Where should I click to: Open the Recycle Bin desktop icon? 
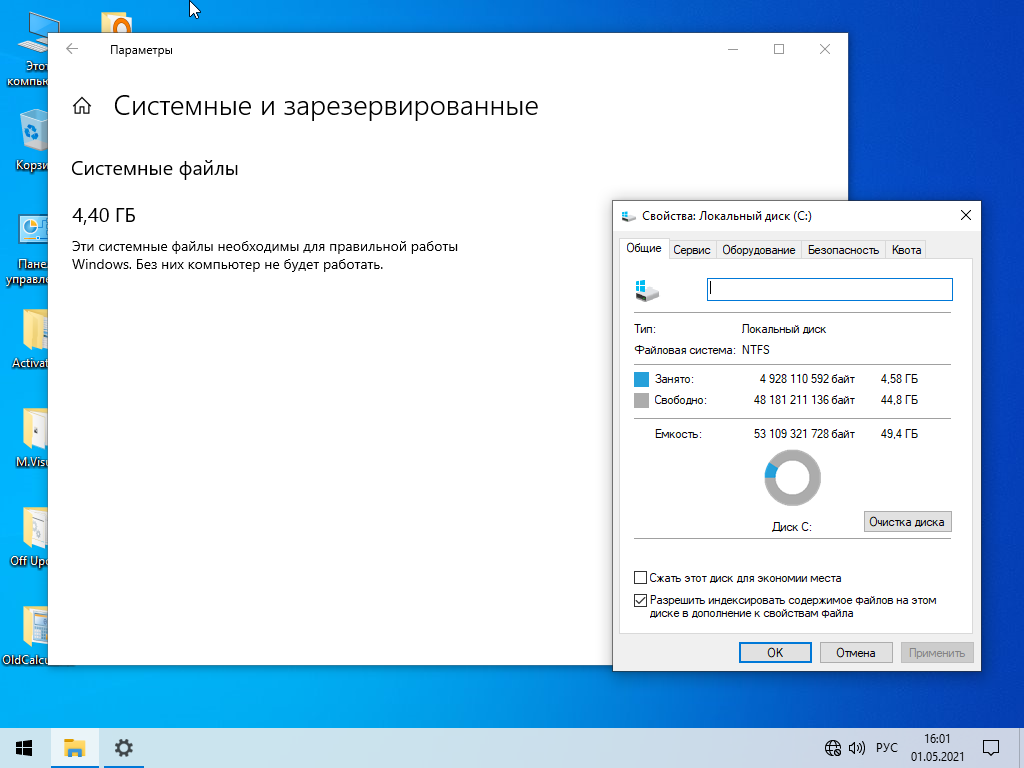pyautogui.click(x=30, y=140)
